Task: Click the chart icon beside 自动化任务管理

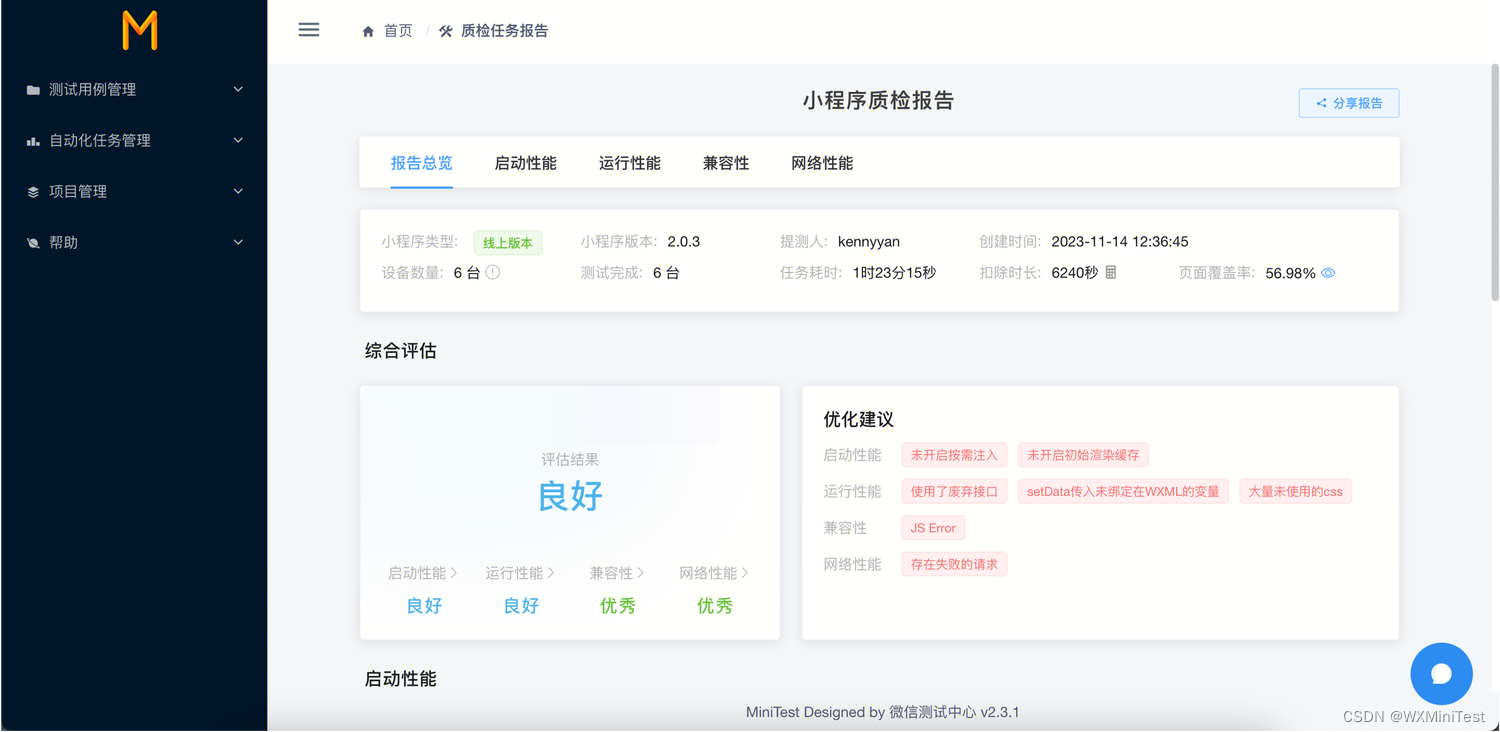Action: 32,140
